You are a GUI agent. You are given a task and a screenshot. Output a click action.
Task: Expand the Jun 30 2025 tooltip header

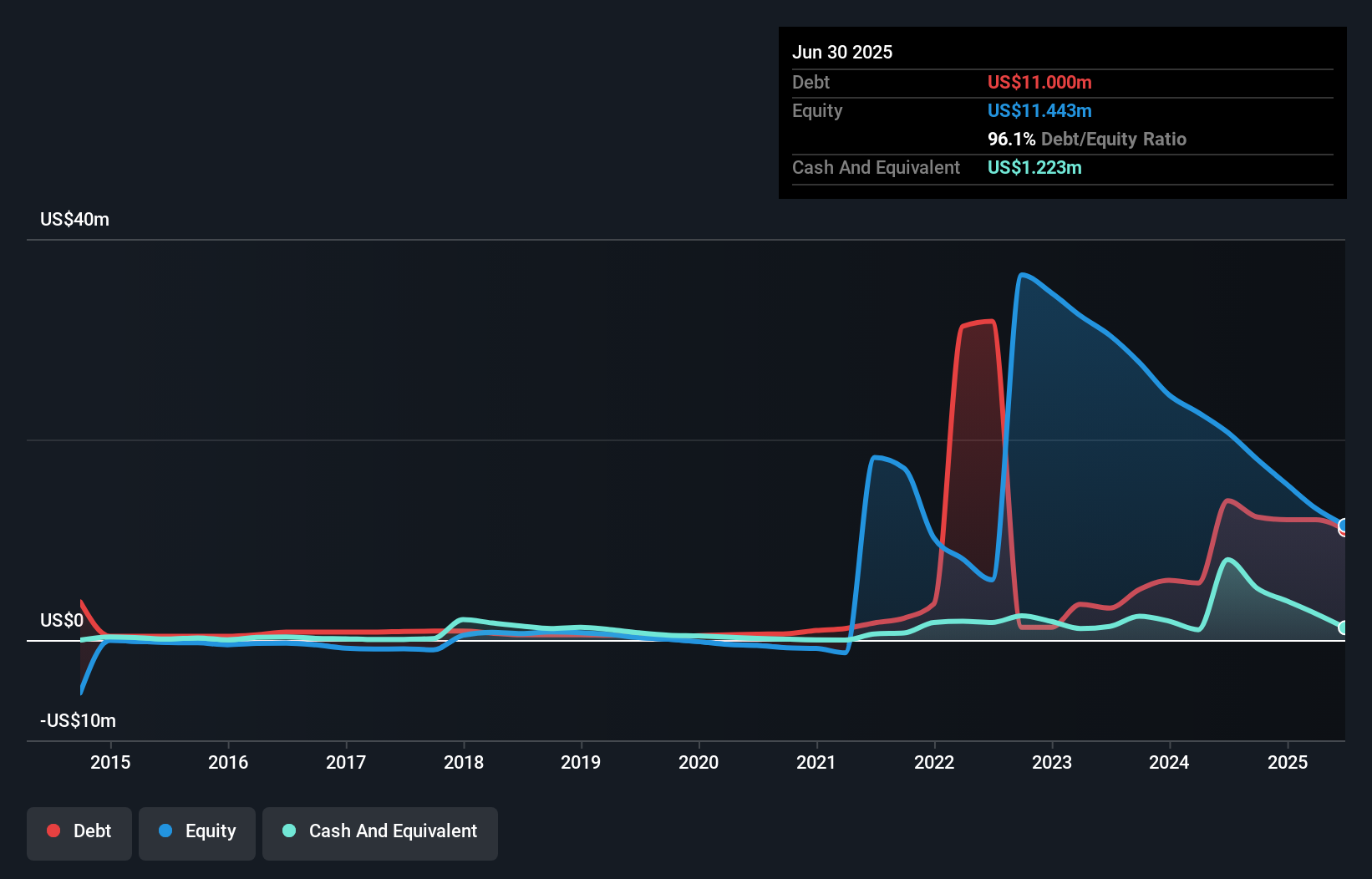(x=842, y=52)
